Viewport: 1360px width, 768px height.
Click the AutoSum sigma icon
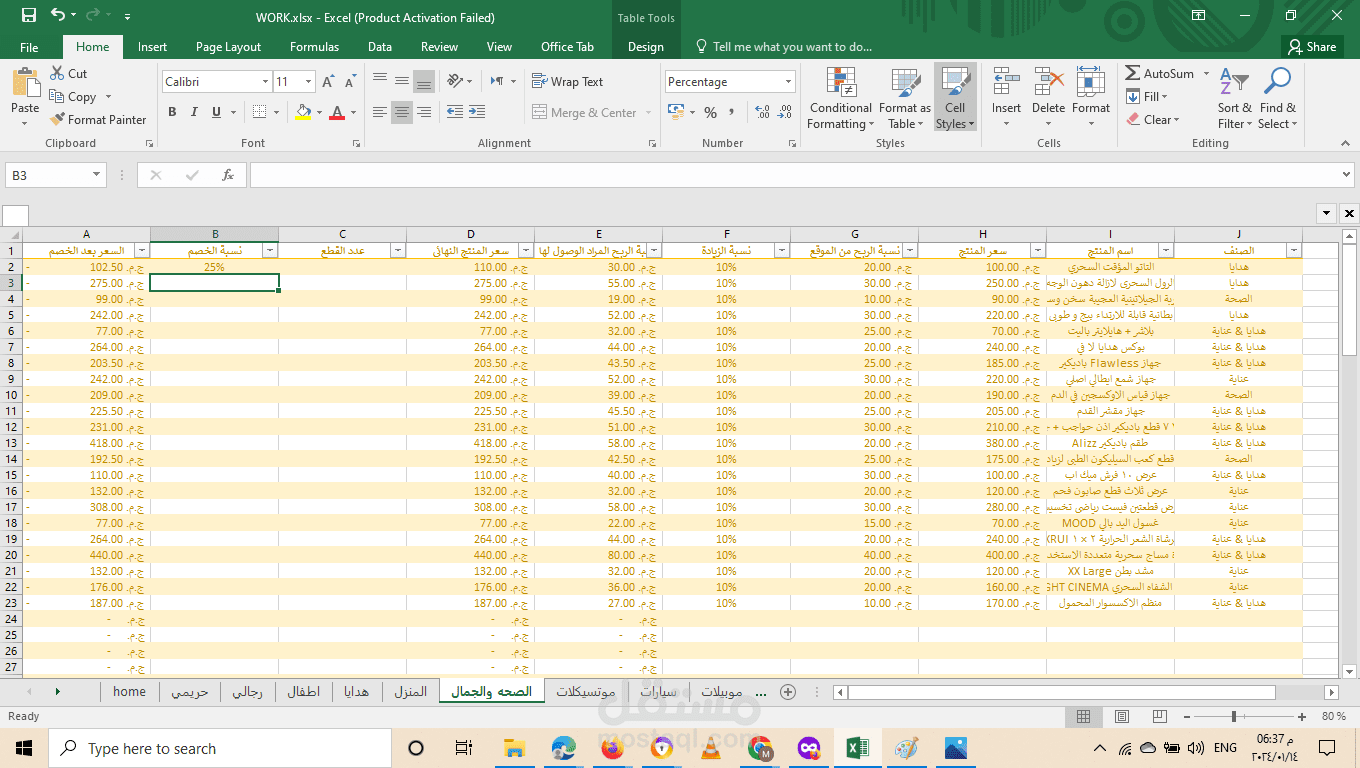pyautogui.click(x=1133, y=73)
